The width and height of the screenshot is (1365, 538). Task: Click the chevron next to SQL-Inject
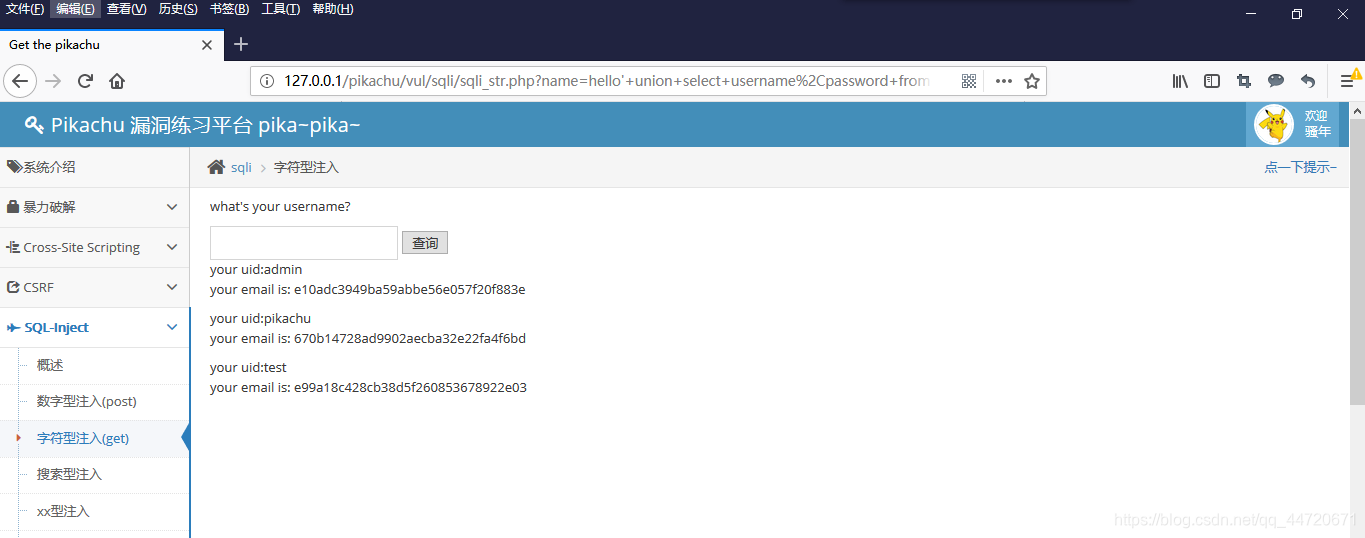click(x=172, y=327)
